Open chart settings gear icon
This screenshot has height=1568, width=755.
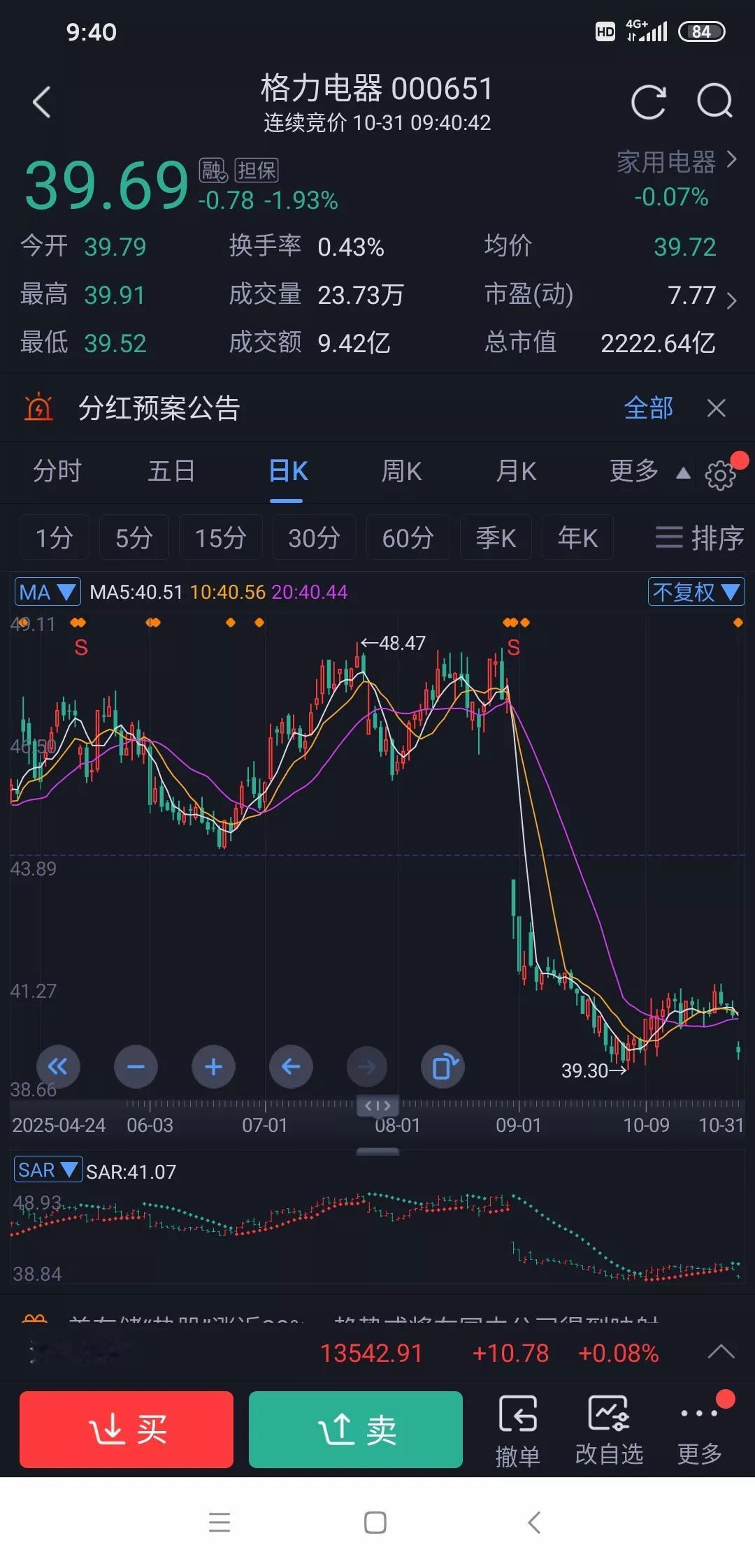721,476
